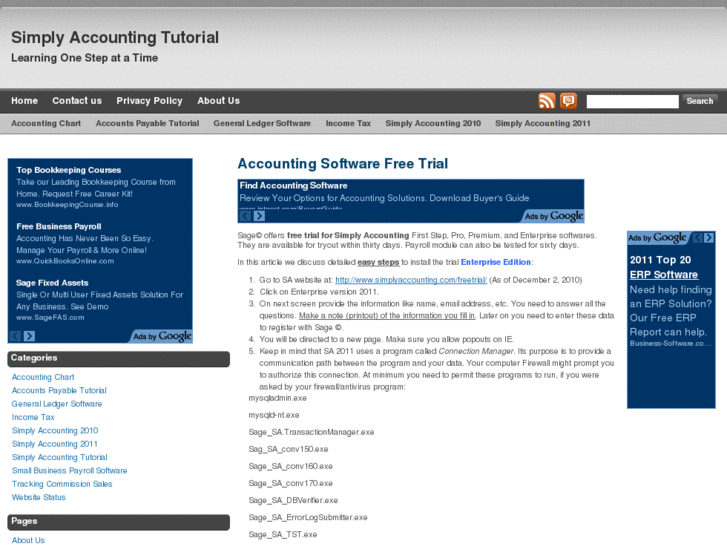Open Simply Accounting Tutorial site title
727x545 pixels.
115,38
